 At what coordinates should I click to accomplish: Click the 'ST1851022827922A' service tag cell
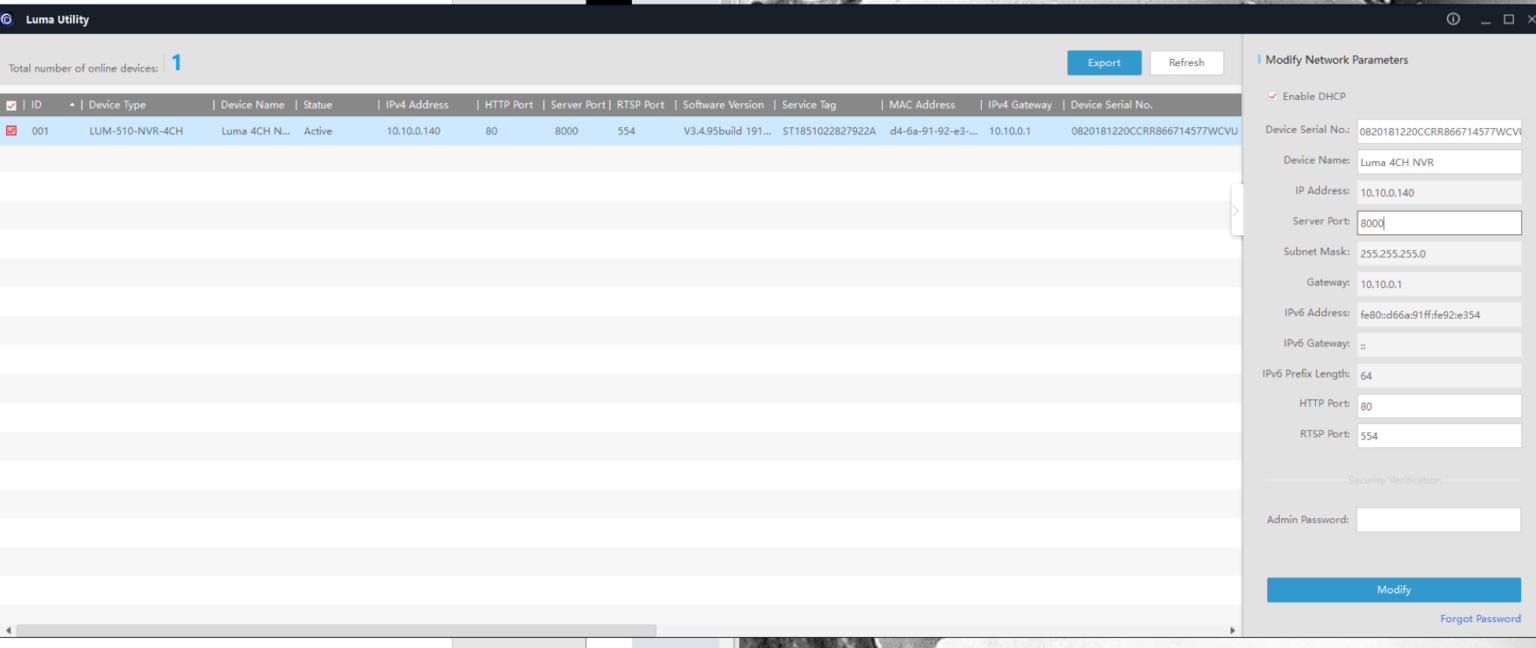point(829,131)
